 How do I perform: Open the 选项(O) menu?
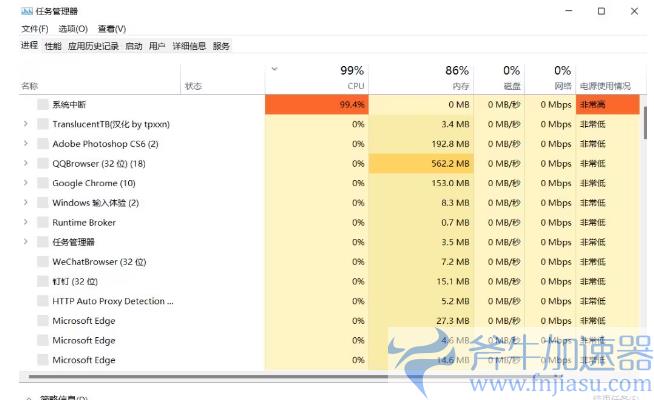click(72, 29)
